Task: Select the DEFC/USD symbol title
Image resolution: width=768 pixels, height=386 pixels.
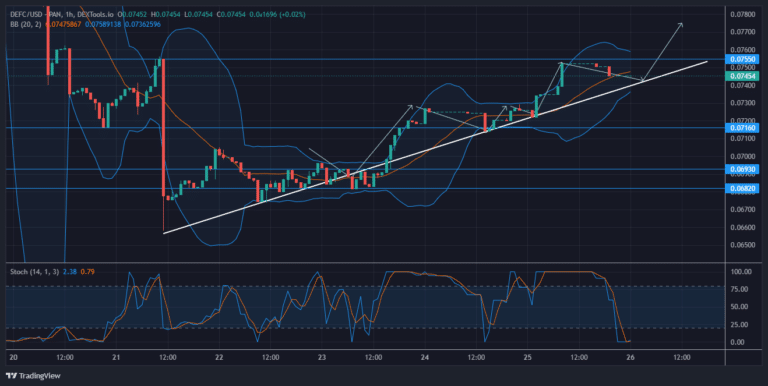Action: tap(26, 15)
